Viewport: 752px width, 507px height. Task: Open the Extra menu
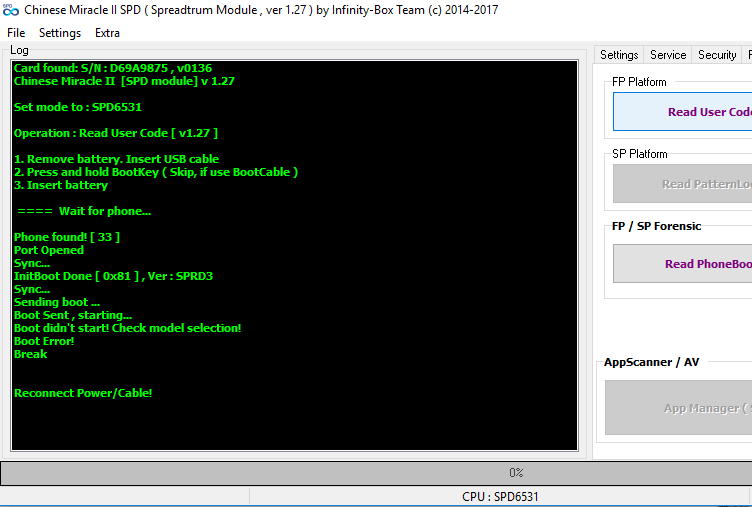click(107, 33)
